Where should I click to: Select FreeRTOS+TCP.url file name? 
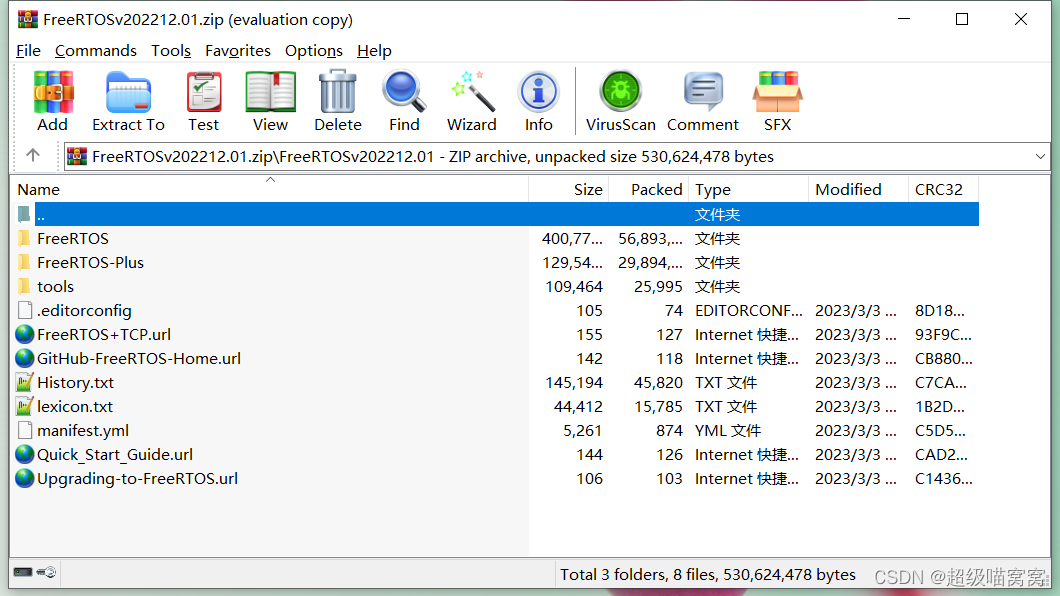click(x=104, y=334)
